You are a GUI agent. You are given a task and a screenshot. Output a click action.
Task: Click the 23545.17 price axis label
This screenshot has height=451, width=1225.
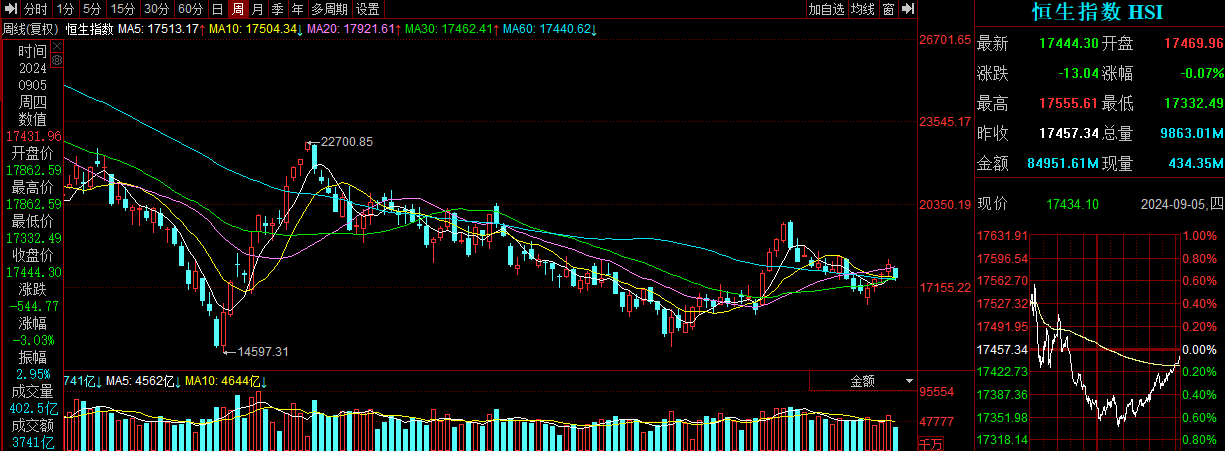945,123
